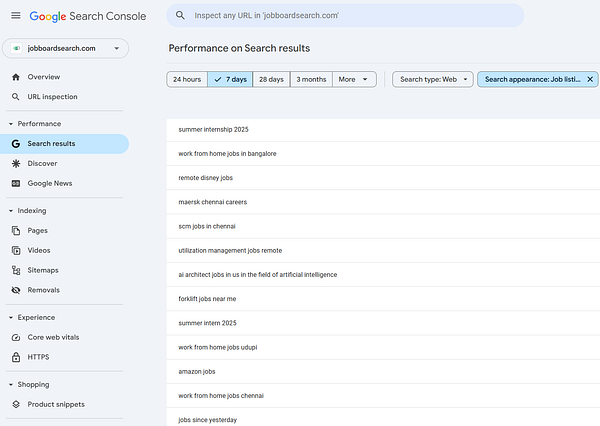Collapse the Performance section
The height and width of the screenshot is (426, 600).
point(11,124)
